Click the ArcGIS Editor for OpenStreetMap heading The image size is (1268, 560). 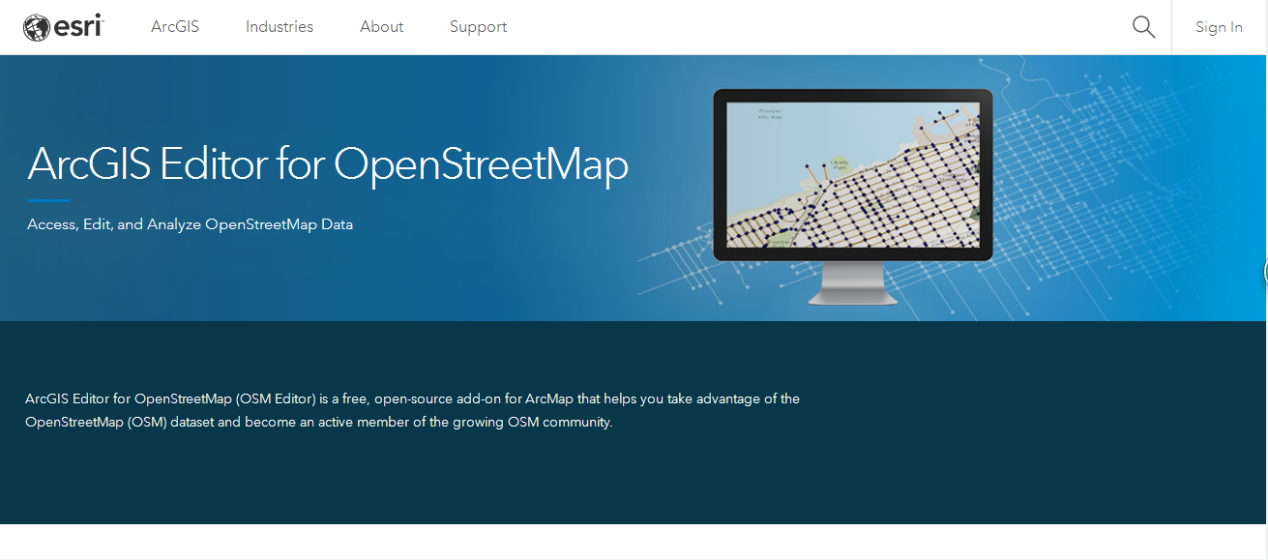point(328,164)
